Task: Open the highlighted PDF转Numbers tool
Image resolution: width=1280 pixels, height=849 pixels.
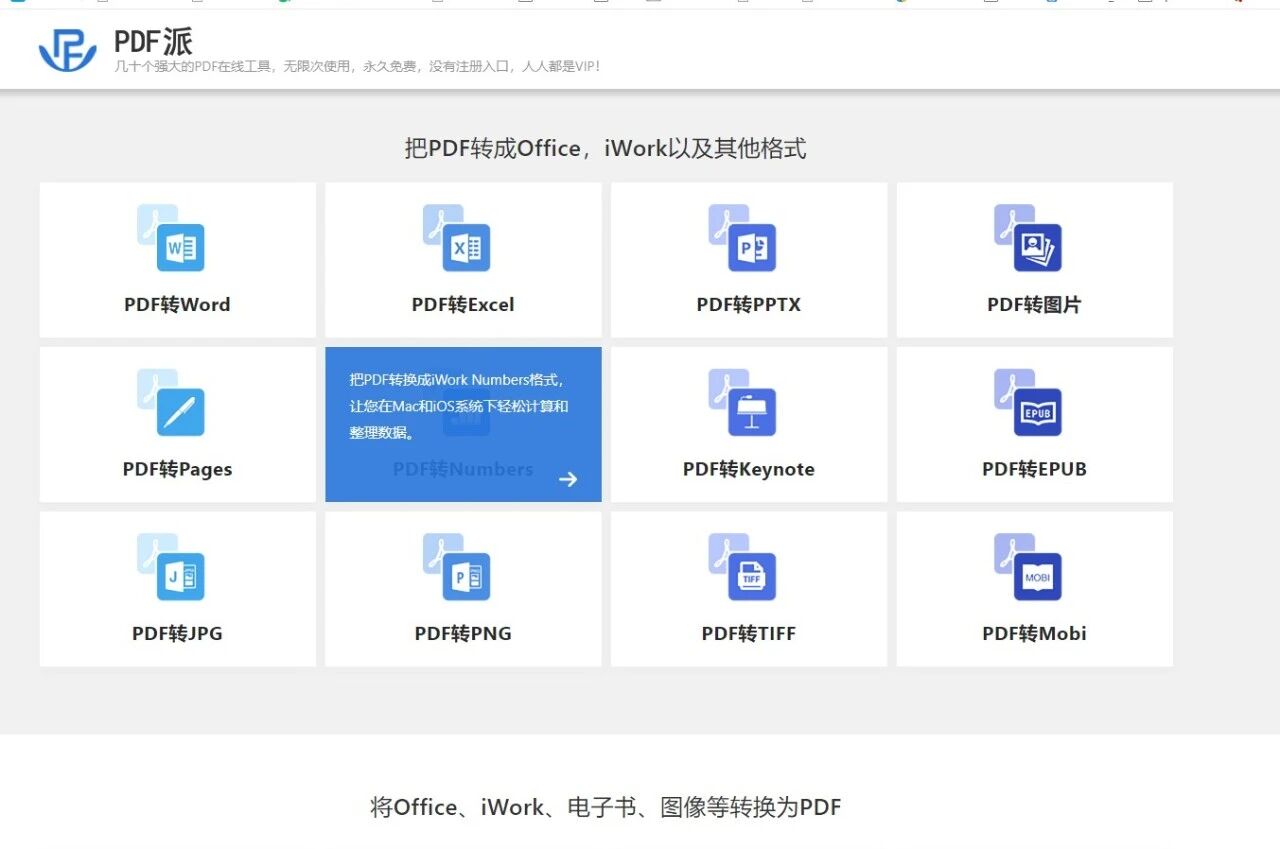Action: (x=463, y=424)
